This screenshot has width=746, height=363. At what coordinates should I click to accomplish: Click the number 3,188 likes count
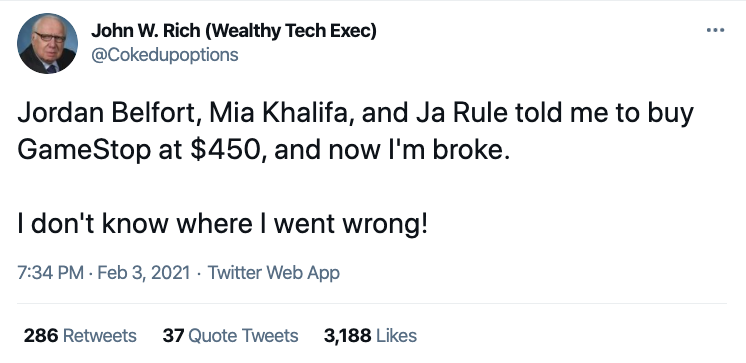click(347, 336)
